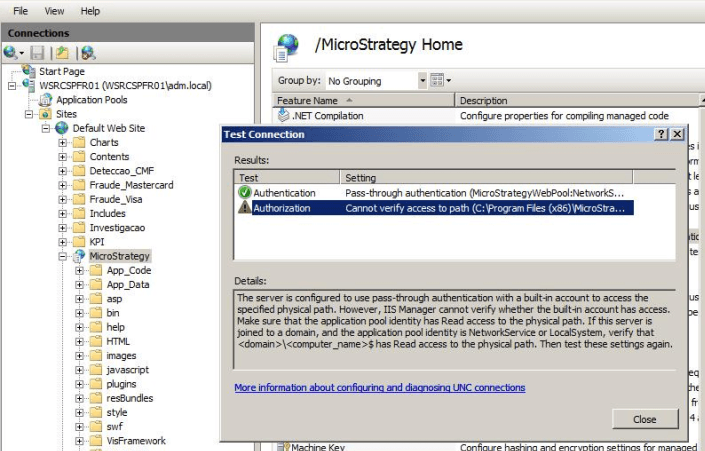Select the swf folder
The width and height of the screenshot is (705, 451).
pyautogui.click(x=114, y=426)
